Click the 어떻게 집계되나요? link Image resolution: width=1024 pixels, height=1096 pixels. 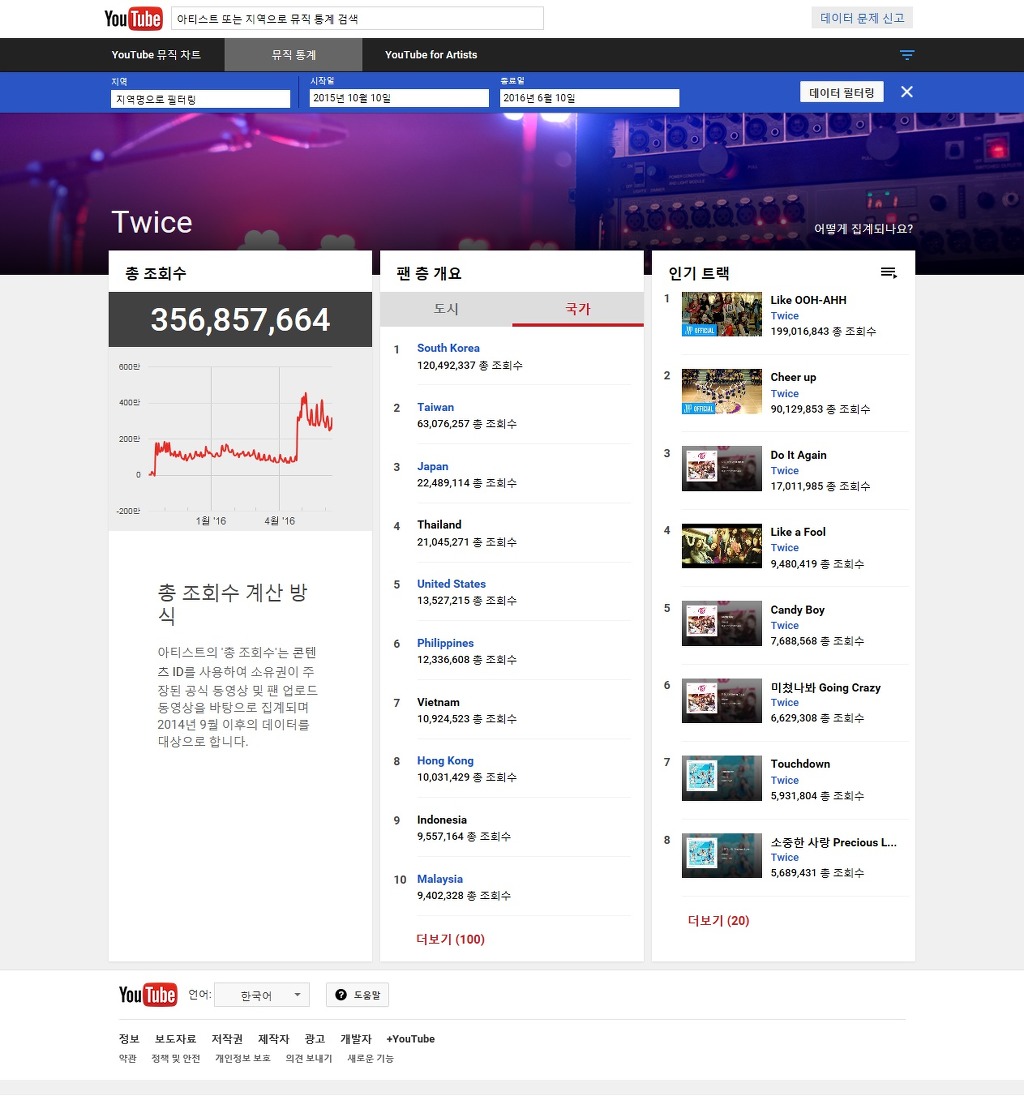(x=863, y=229)
